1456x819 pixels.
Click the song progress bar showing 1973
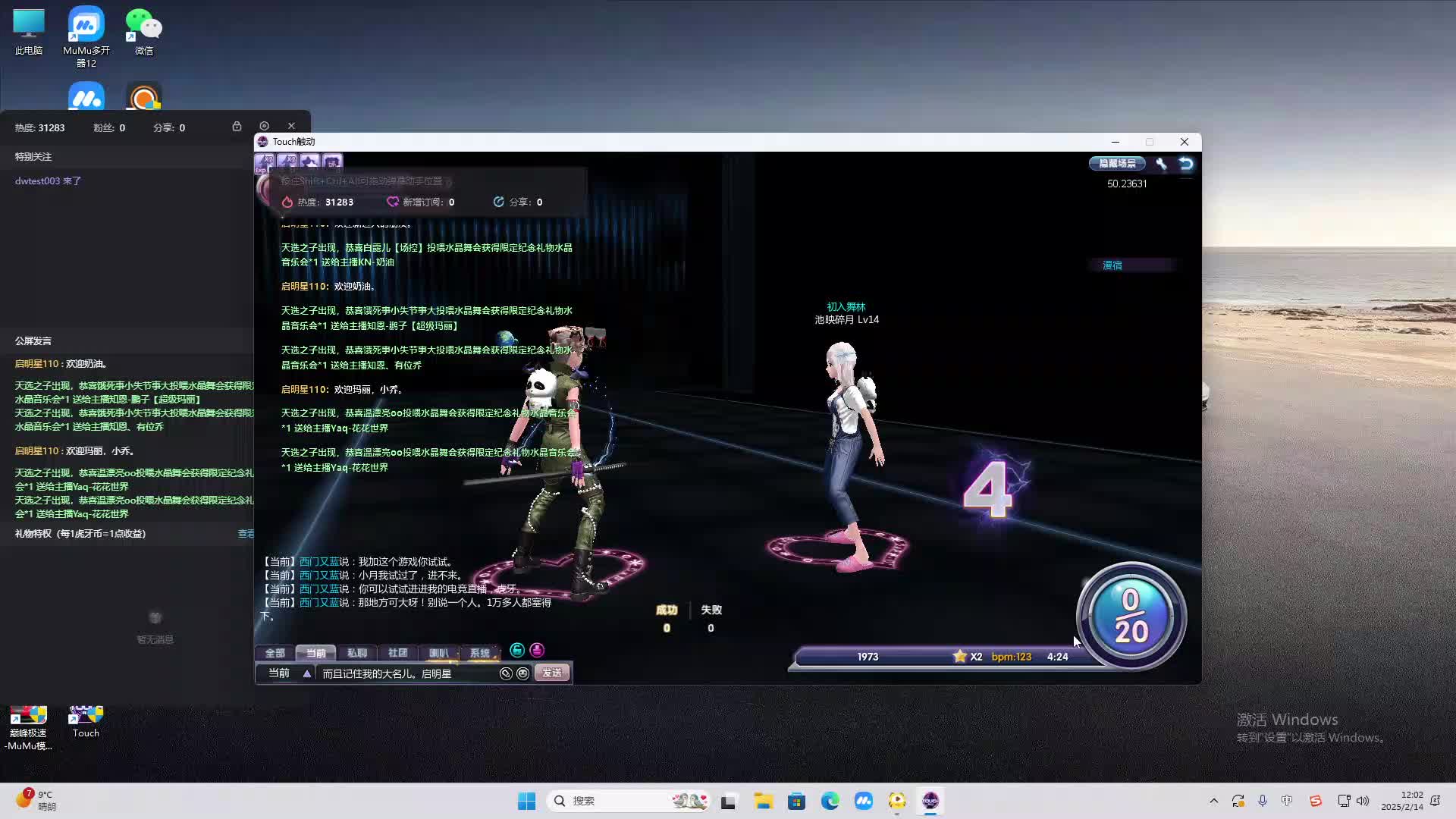868,657
